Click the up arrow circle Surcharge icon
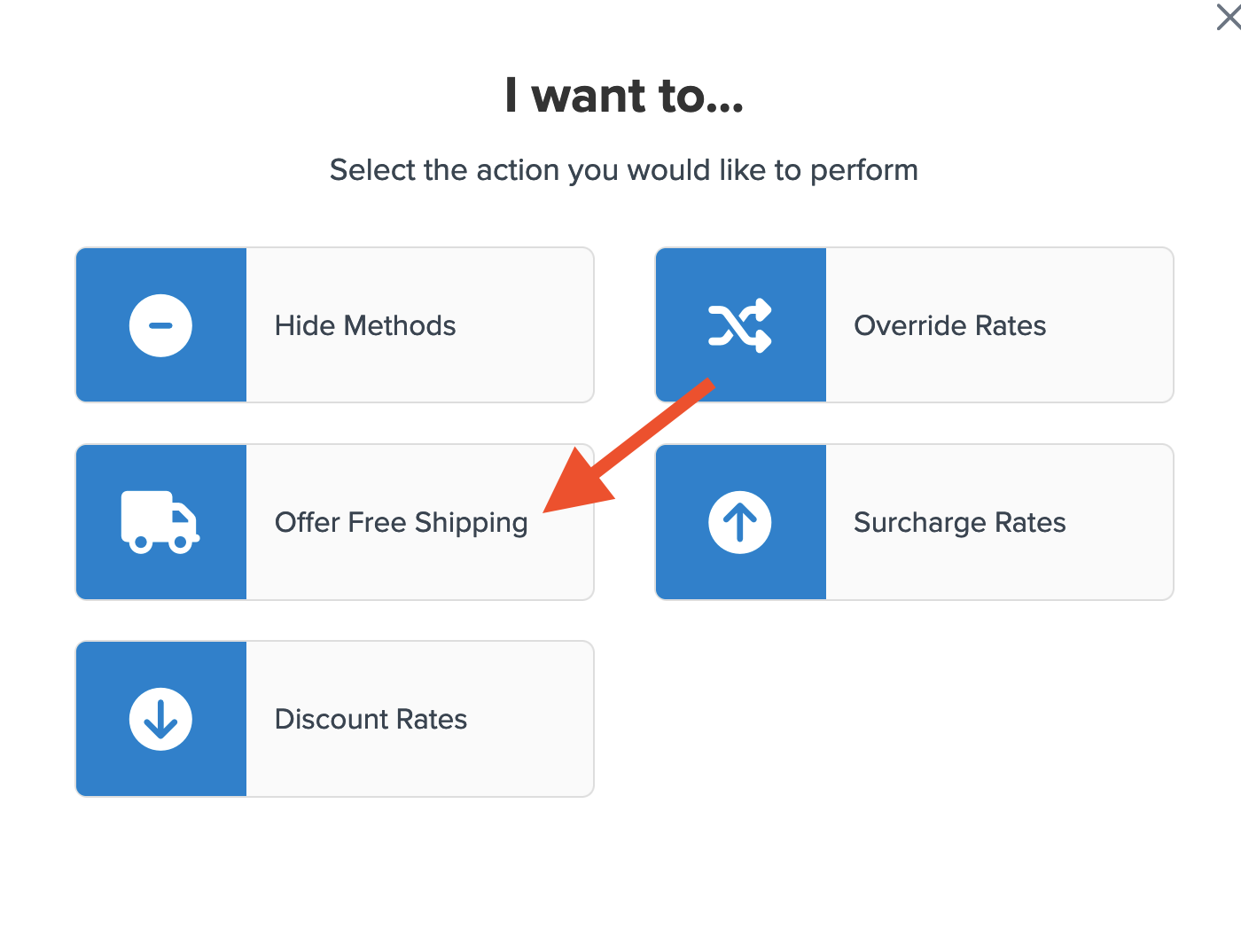Image resolution: width=1241 pixels, height=952 pixels. 740,522
